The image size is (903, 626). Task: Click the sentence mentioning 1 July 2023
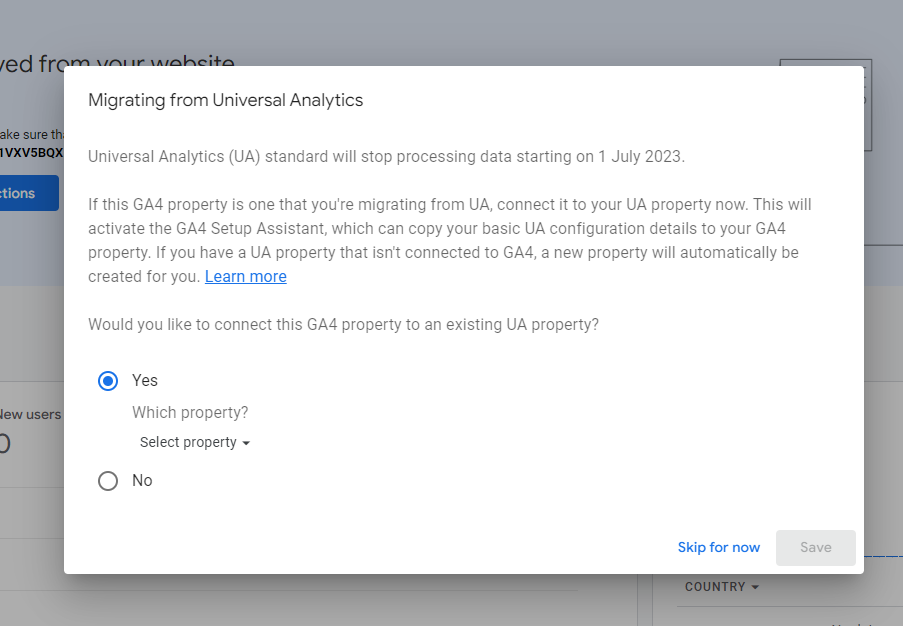coord(386,157)
